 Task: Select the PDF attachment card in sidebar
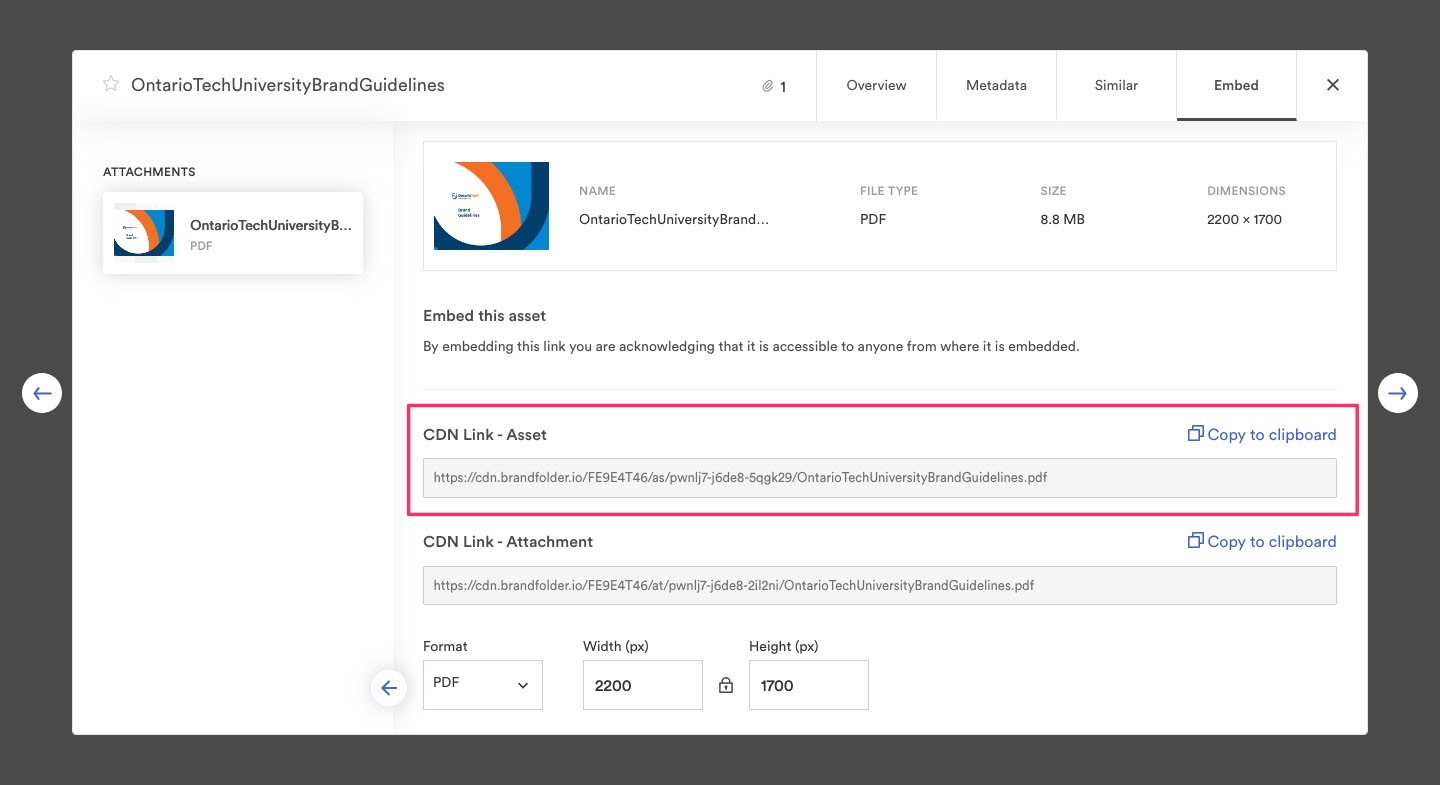(233, 233)
